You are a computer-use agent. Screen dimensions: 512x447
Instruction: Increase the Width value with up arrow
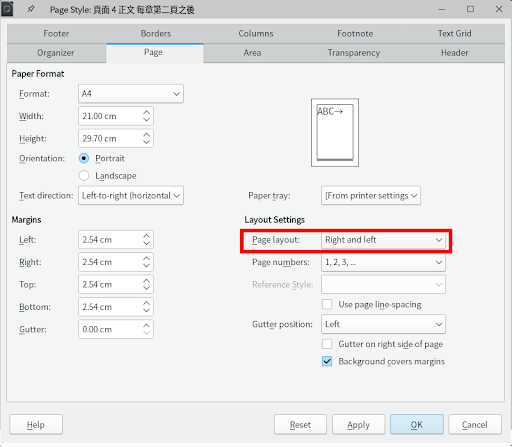point(147,112)
